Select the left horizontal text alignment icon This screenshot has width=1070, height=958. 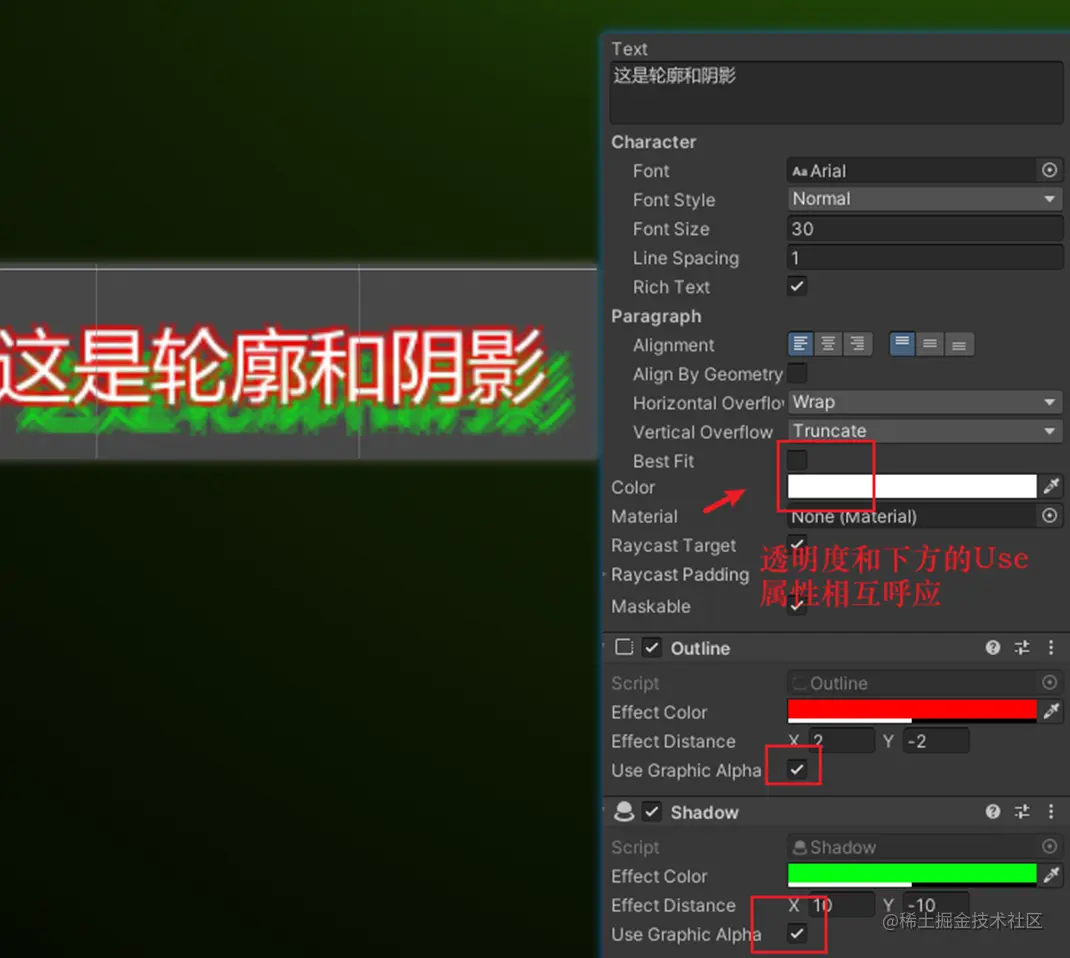800,343
